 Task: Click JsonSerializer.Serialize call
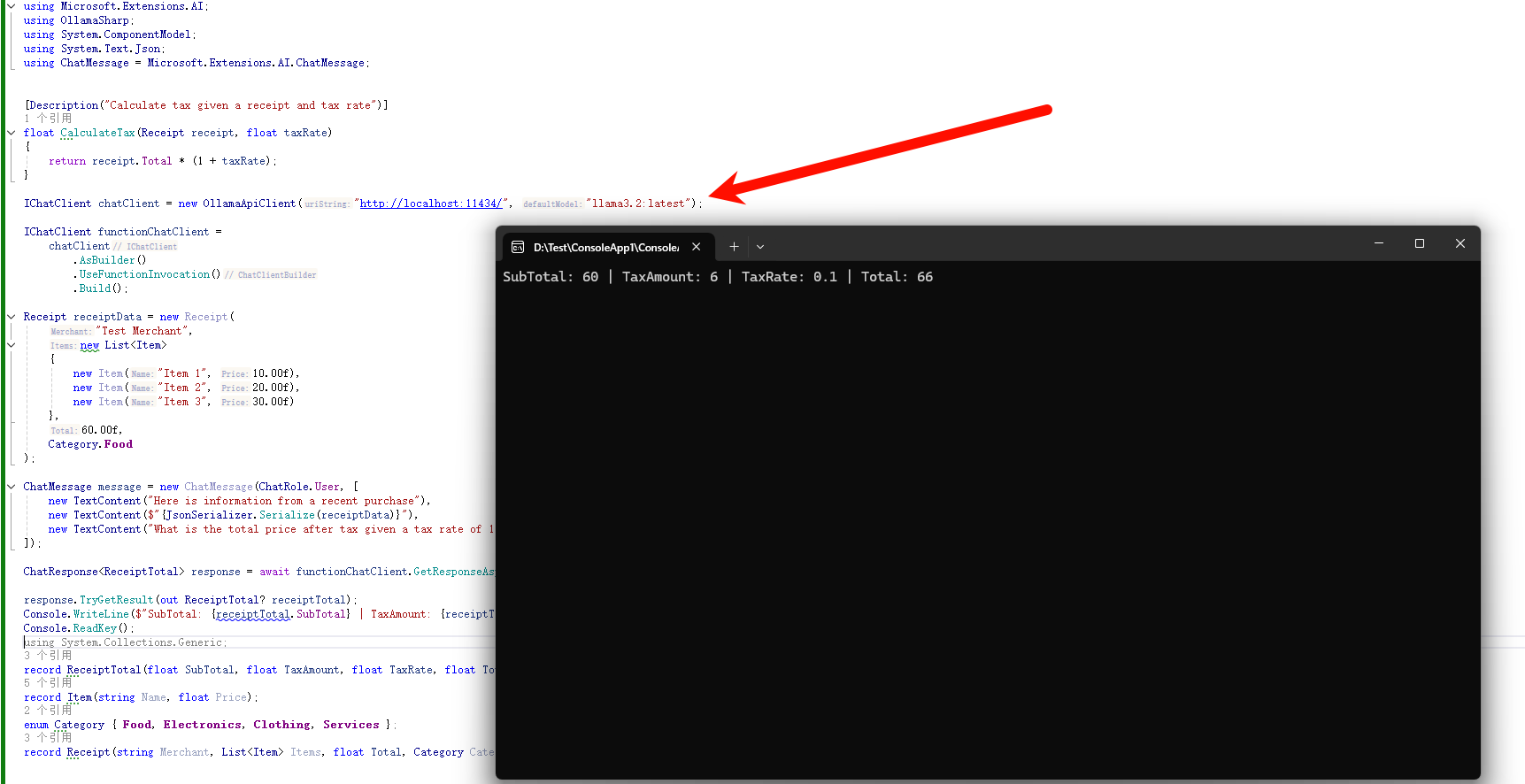(x=240, y=515)
